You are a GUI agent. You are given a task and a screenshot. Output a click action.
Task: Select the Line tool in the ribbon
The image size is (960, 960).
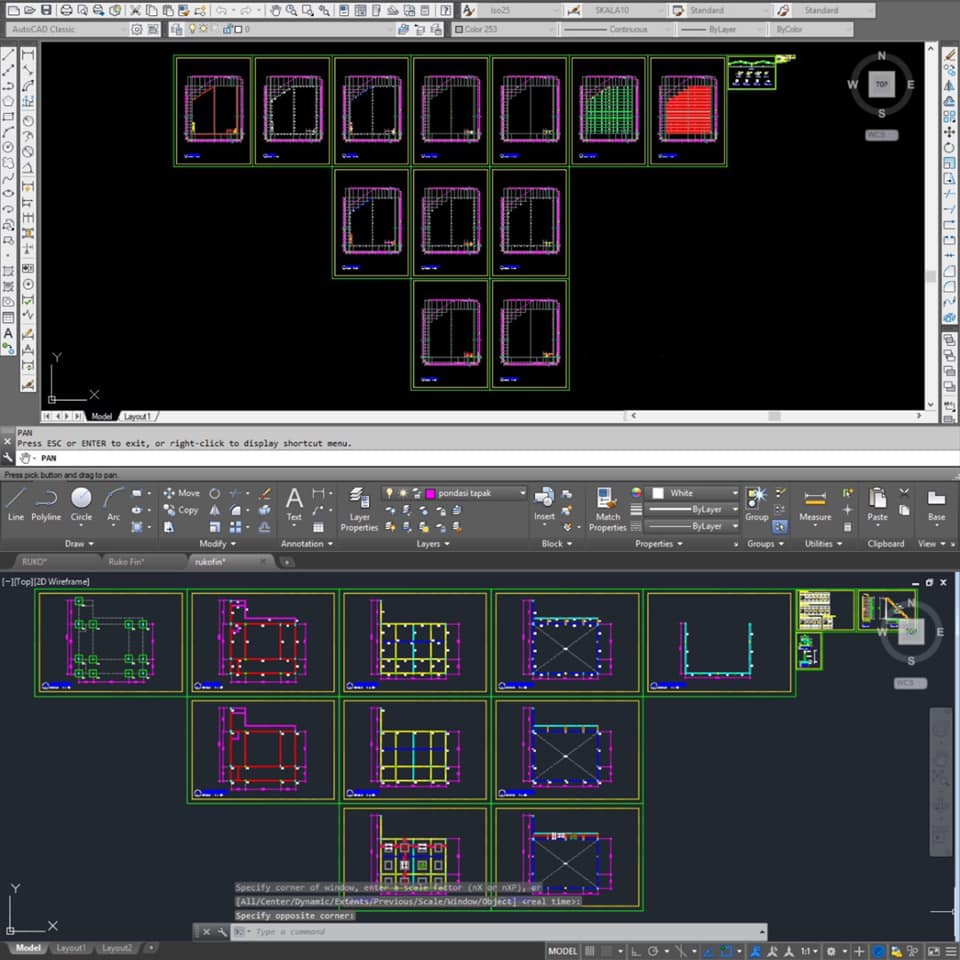[16, 504]
